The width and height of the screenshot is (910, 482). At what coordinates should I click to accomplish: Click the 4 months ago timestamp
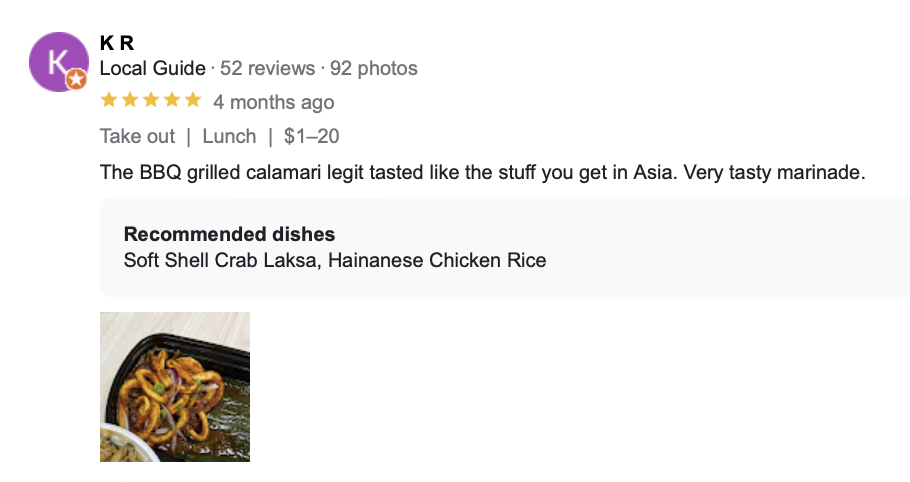click(x=274, y=102)
